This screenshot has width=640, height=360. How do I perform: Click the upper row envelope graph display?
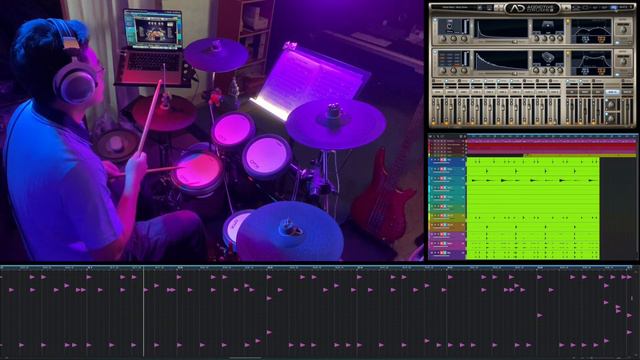501,29
